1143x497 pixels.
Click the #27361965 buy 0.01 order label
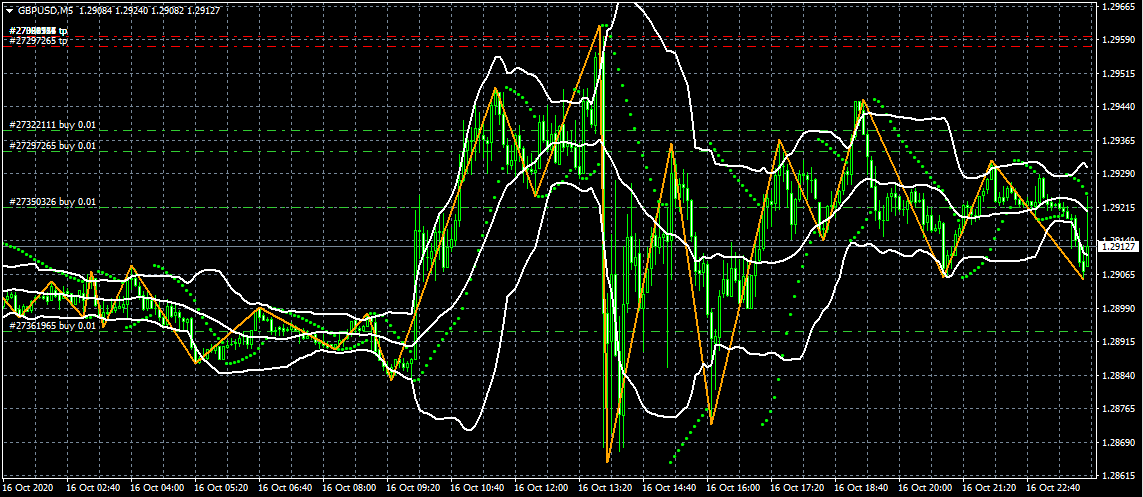tap(53, 325)
